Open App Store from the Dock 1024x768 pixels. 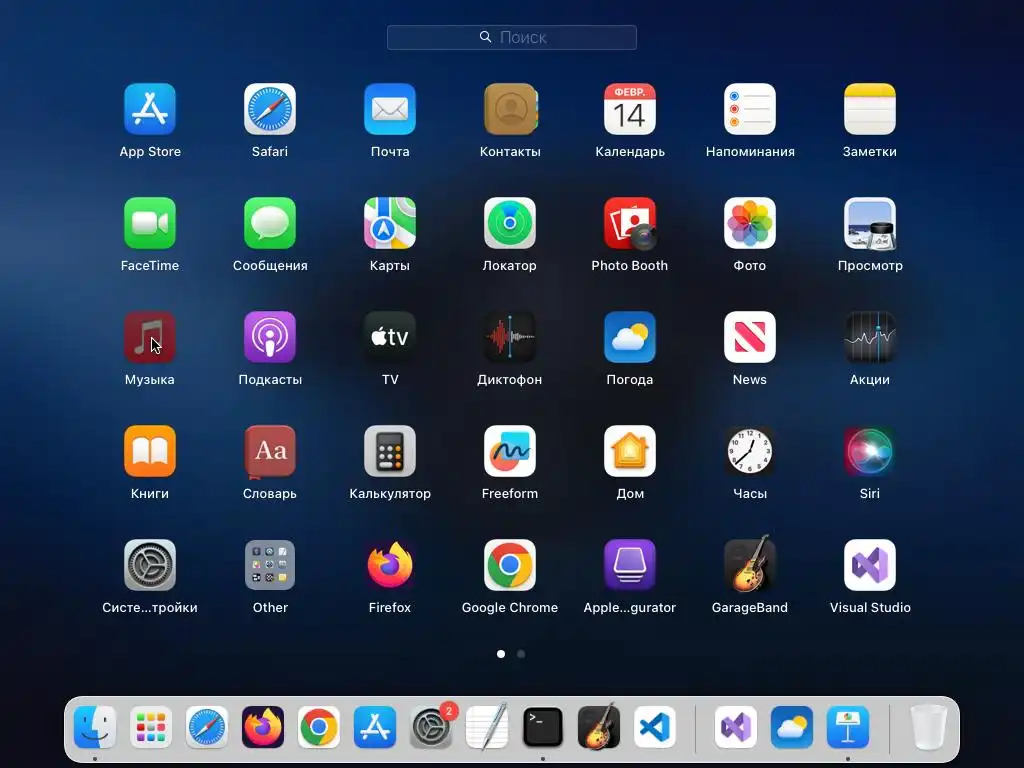pos(375,727)
